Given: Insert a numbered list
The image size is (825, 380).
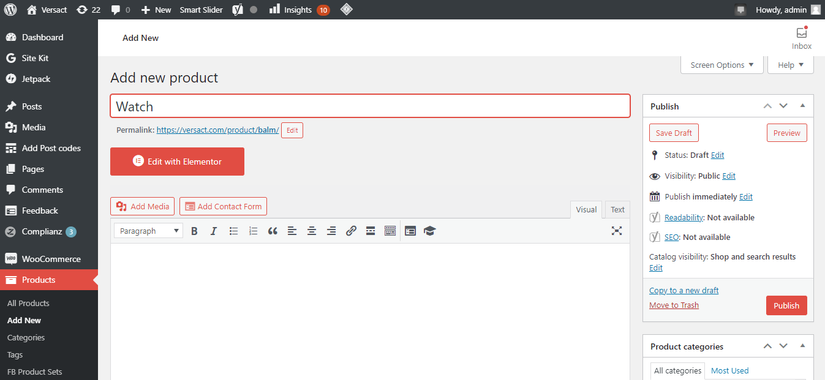Looking at the screenshot, I should (x=253, y=231).
